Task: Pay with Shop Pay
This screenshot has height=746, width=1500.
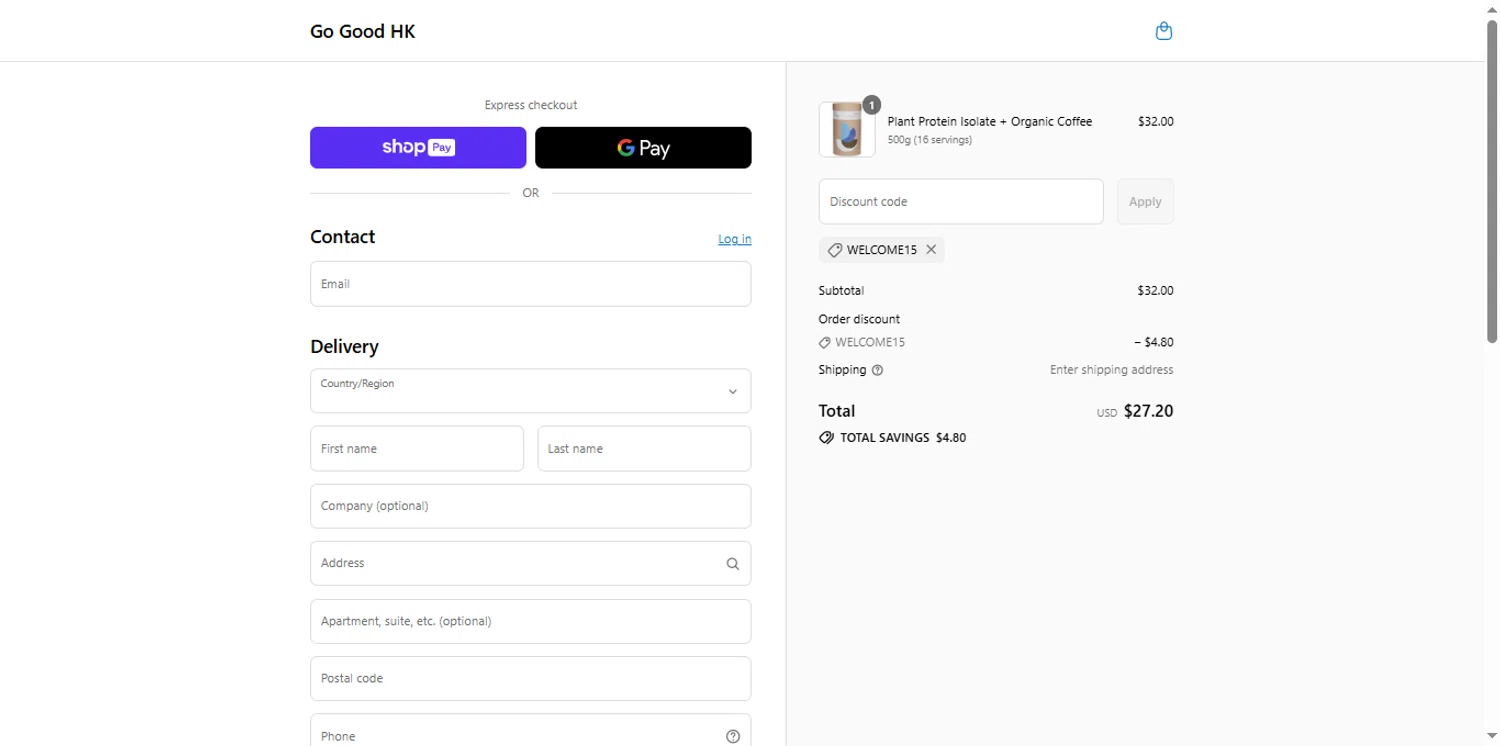Action: (418, 148)
